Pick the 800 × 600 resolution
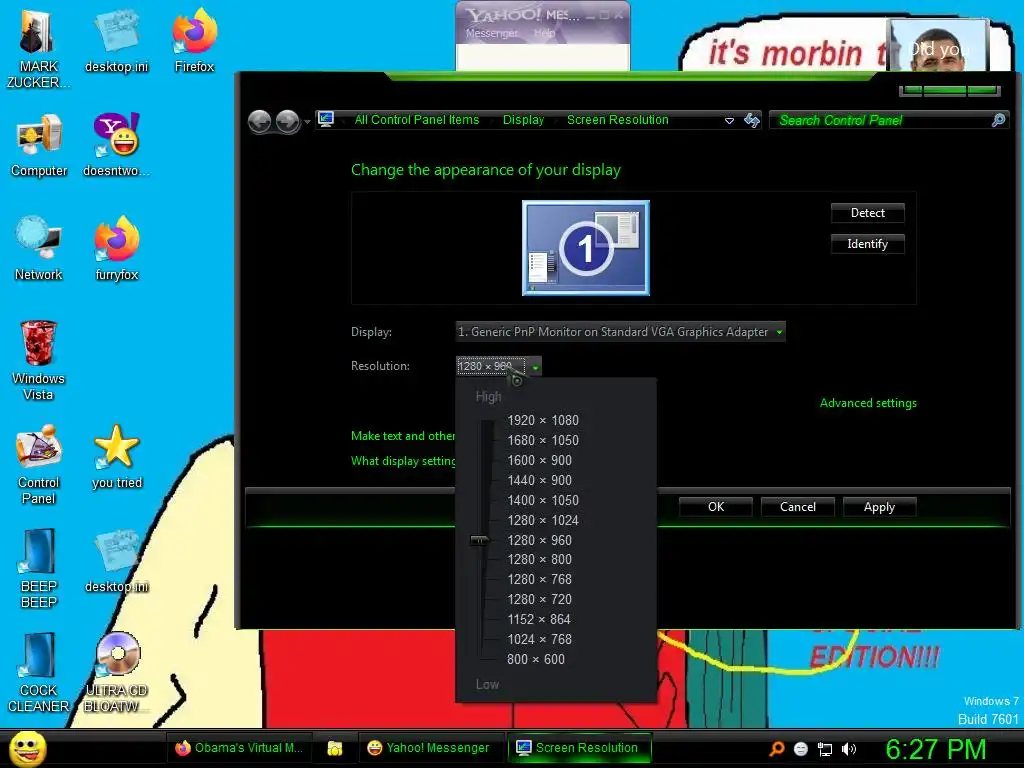 coord(536,659)
